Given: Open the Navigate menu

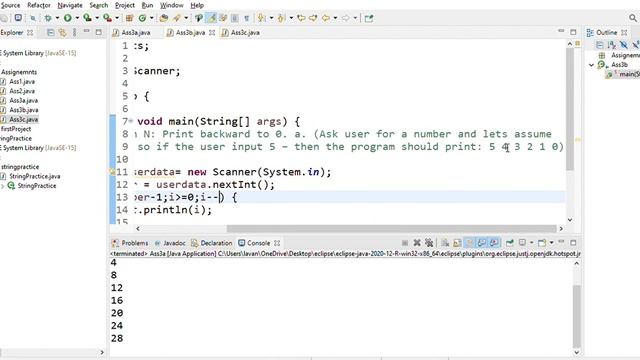Looking at the screenshot, I should click(x=70, y=5).
